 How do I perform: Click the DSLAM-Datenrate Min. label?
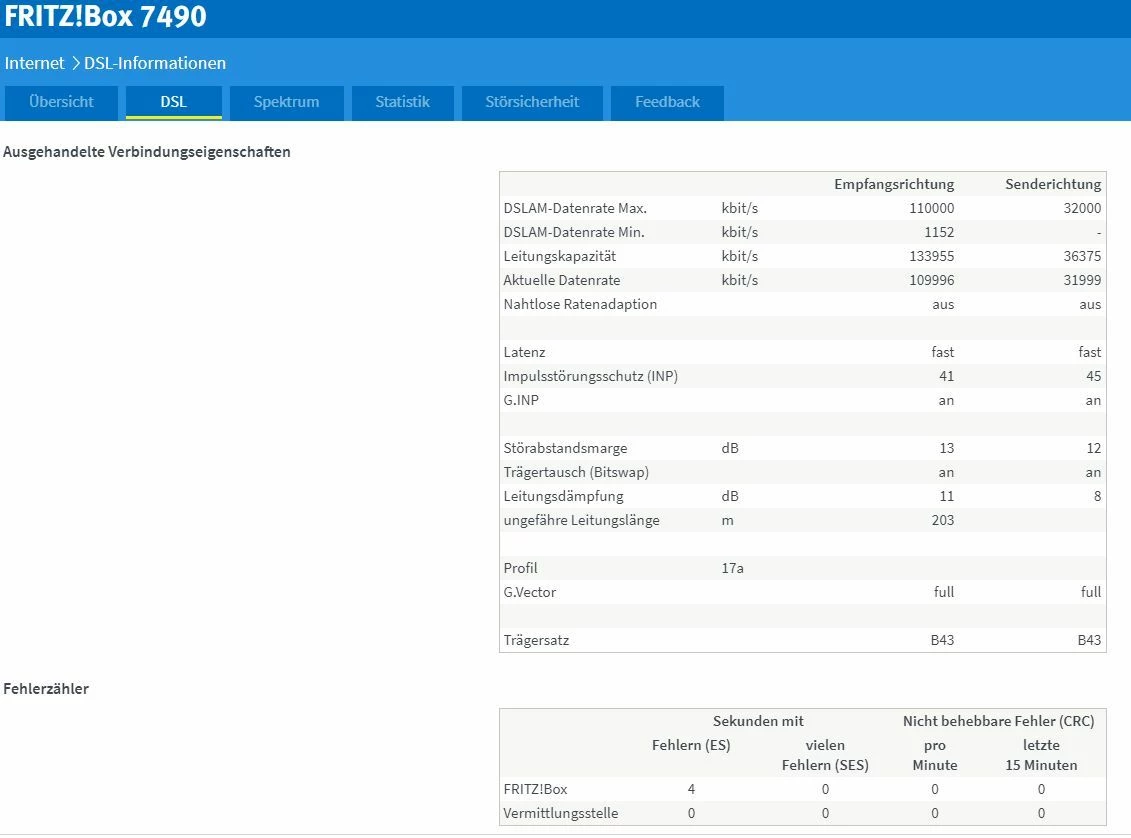pyautogui.click(x=574, y=232)
